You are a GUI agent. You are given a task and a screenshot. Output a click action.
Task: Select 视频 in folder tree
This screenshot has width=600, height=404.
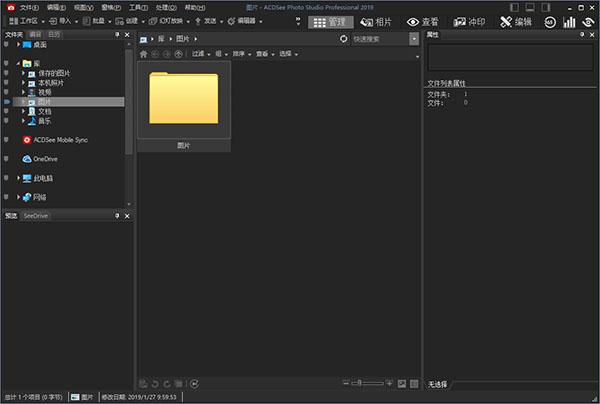[44, 92]
